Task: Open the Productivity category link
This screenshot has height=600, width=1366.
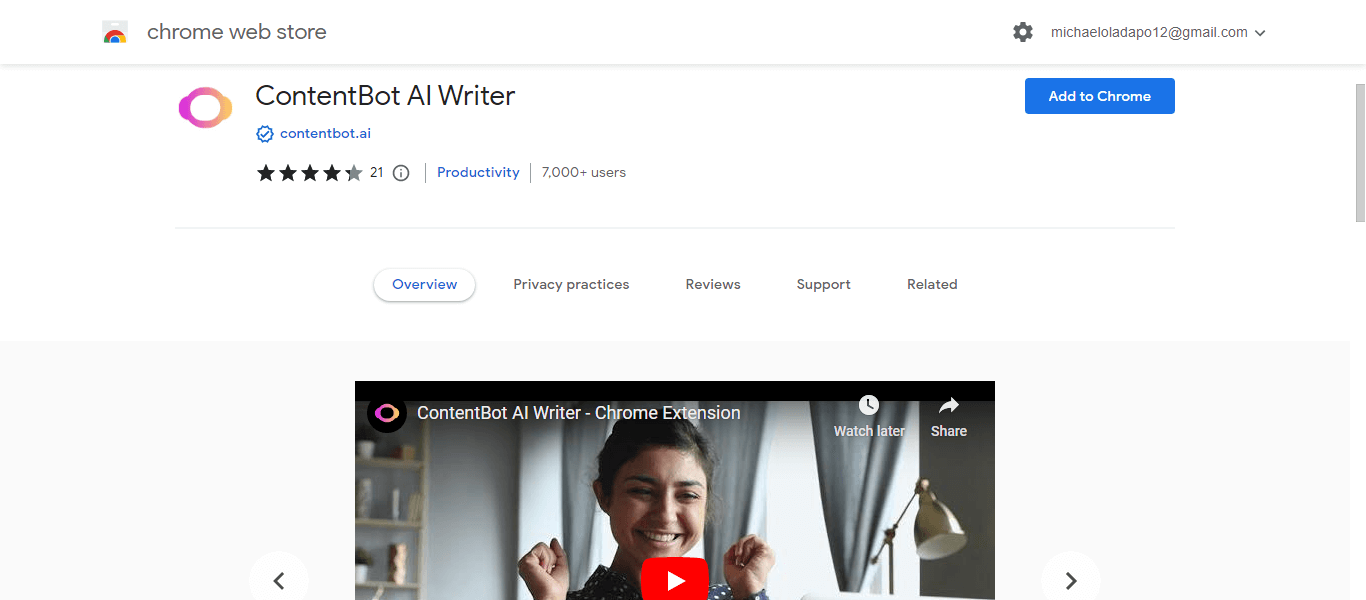Action: [478, 173]
